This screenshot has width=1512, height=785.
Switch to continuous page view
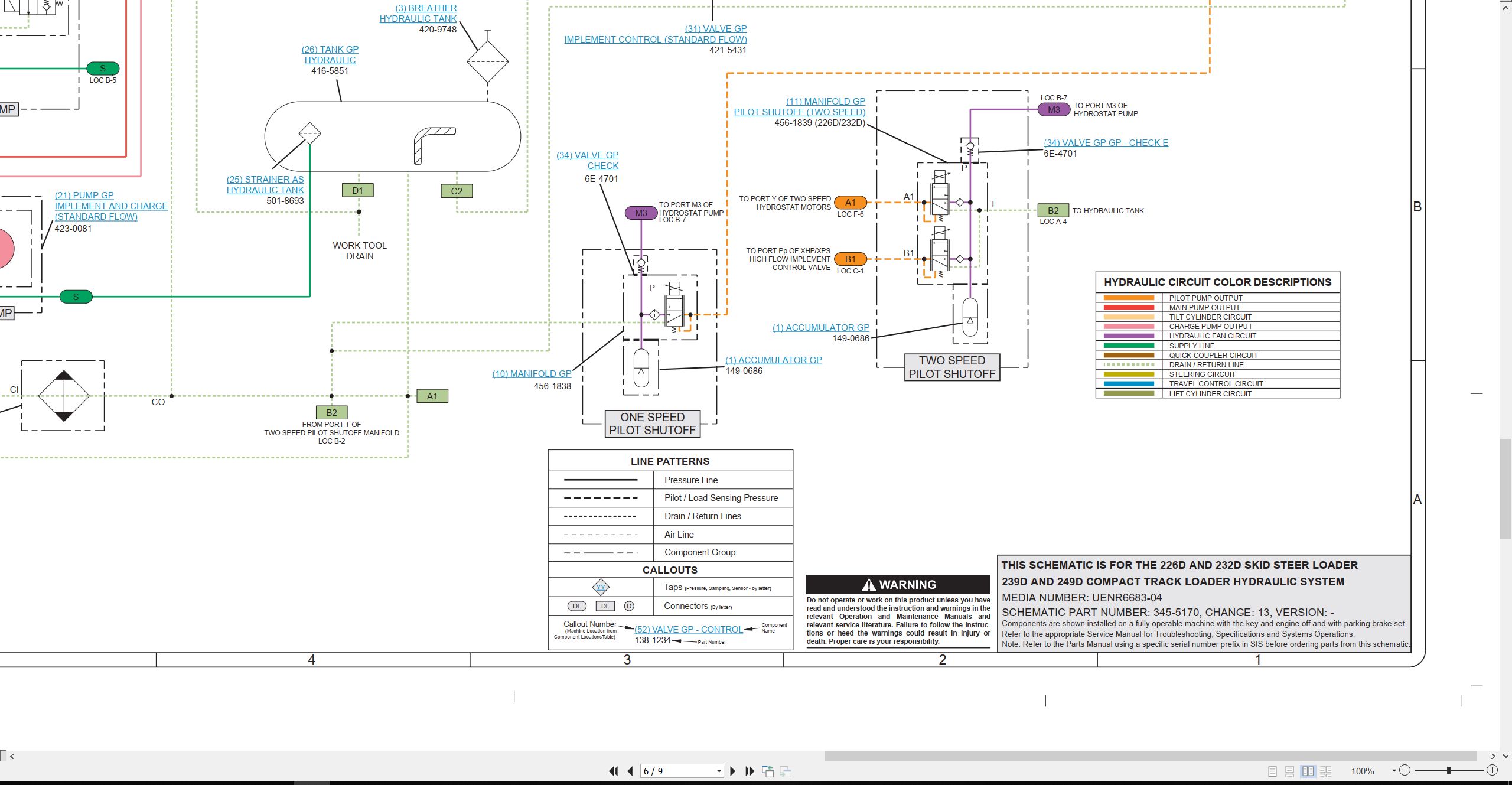[x=1290, y=771]
